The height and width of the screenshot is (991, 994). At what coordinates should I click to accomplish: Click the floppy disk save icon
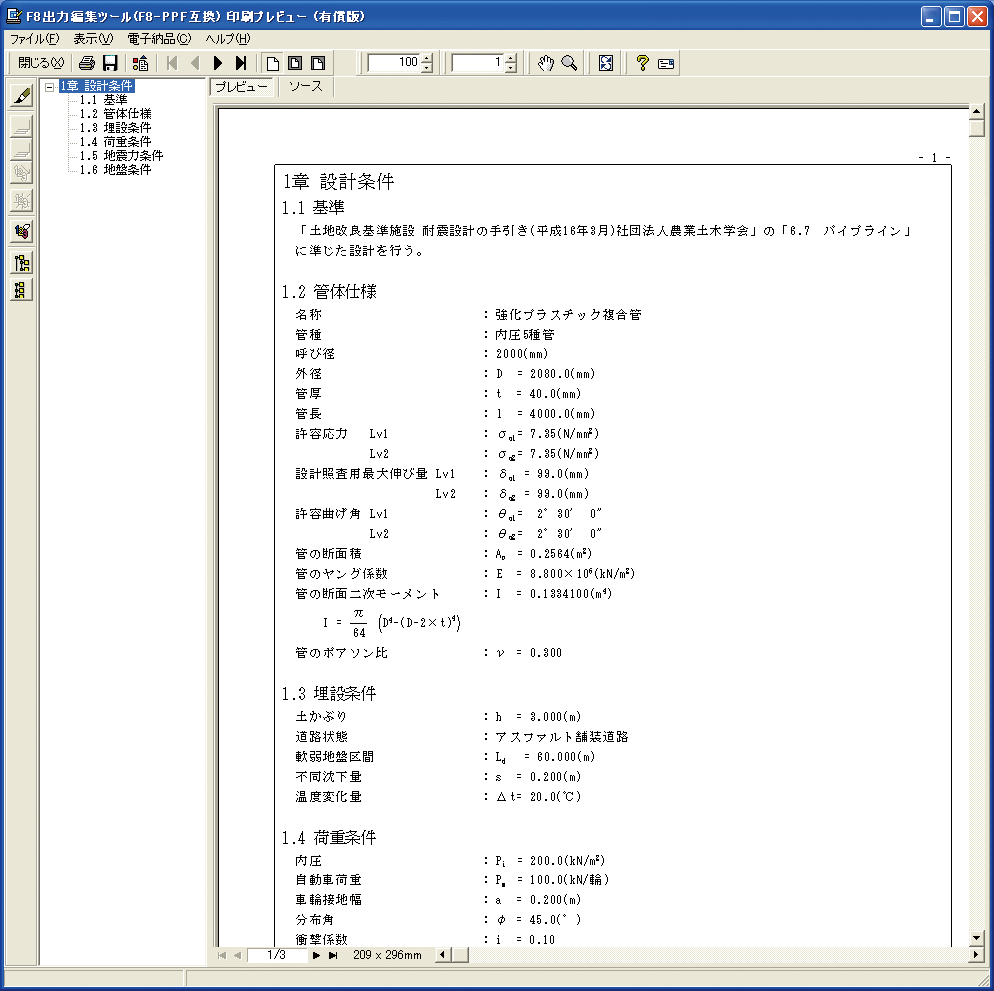pyautogui.click(x=110, y=63)
